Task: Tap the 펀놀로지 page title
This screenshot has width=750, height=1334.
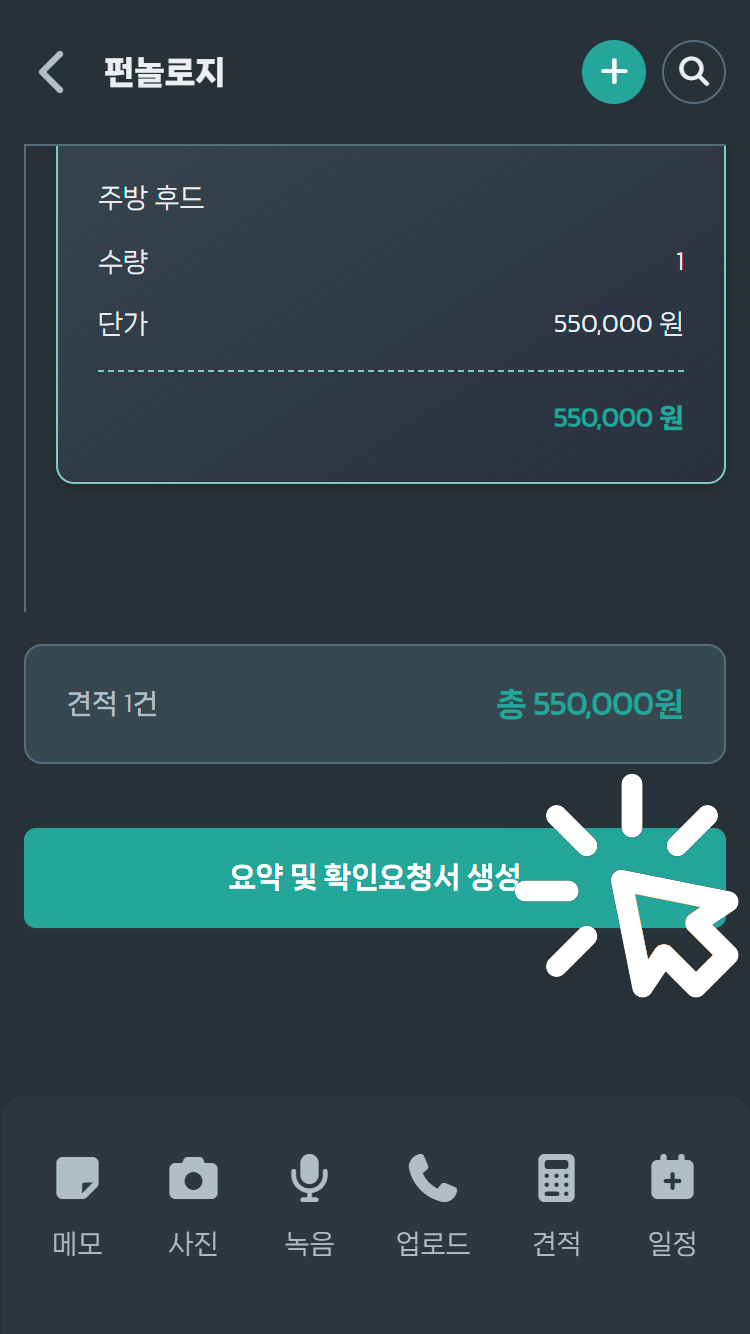Action: click(164, 73)
